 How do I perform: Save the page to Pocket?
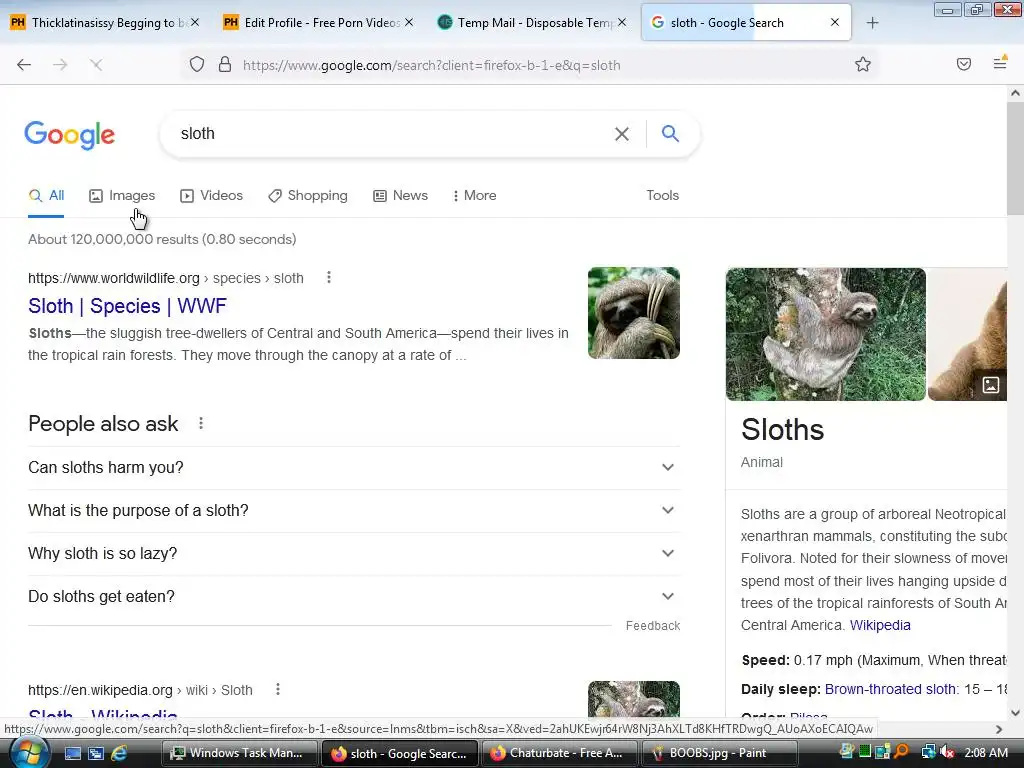click(963, 64)
